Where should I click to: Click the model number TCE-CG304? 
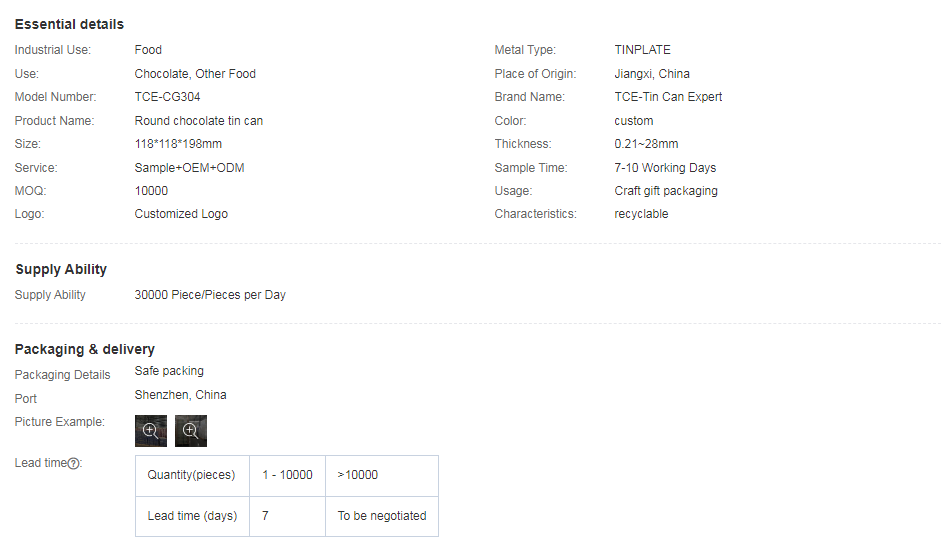(172, 97)
